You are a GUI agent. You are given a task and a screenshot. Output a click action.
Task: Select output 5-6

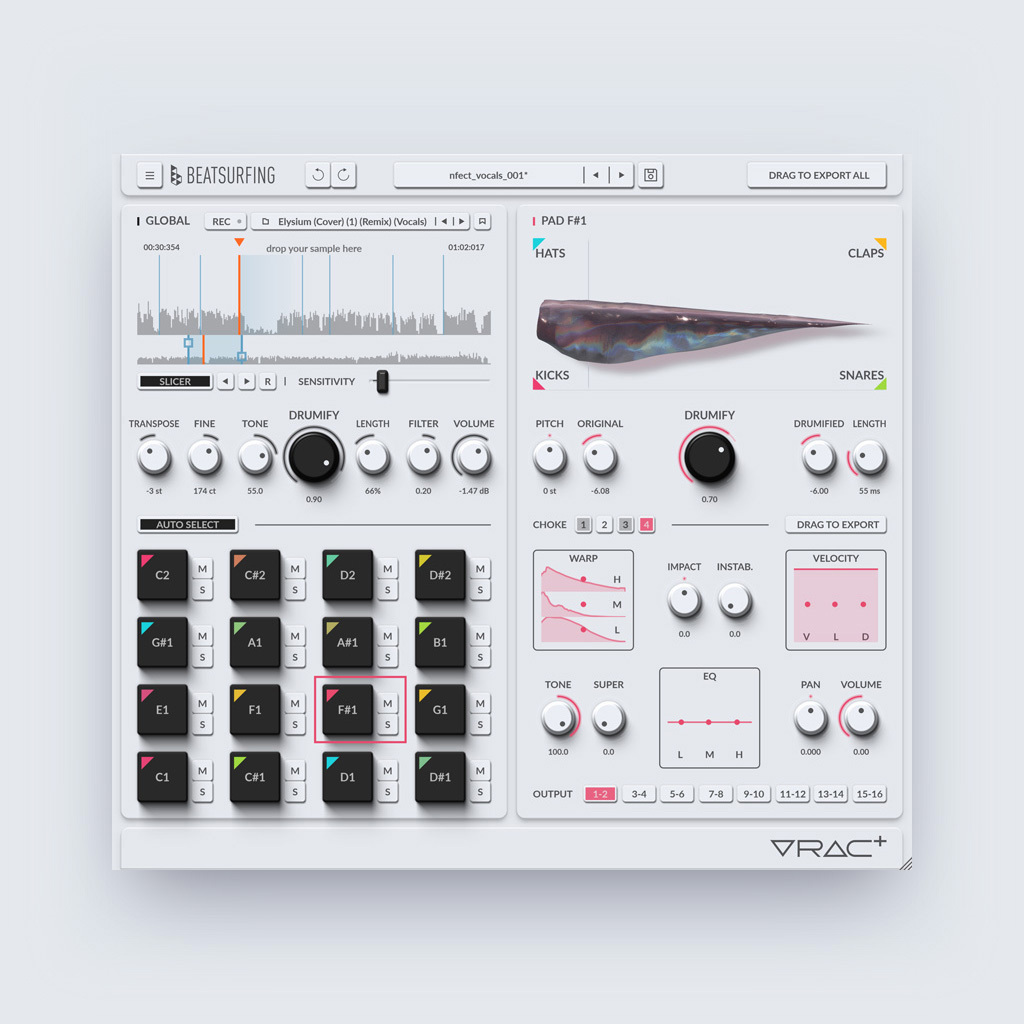[677, 793]
